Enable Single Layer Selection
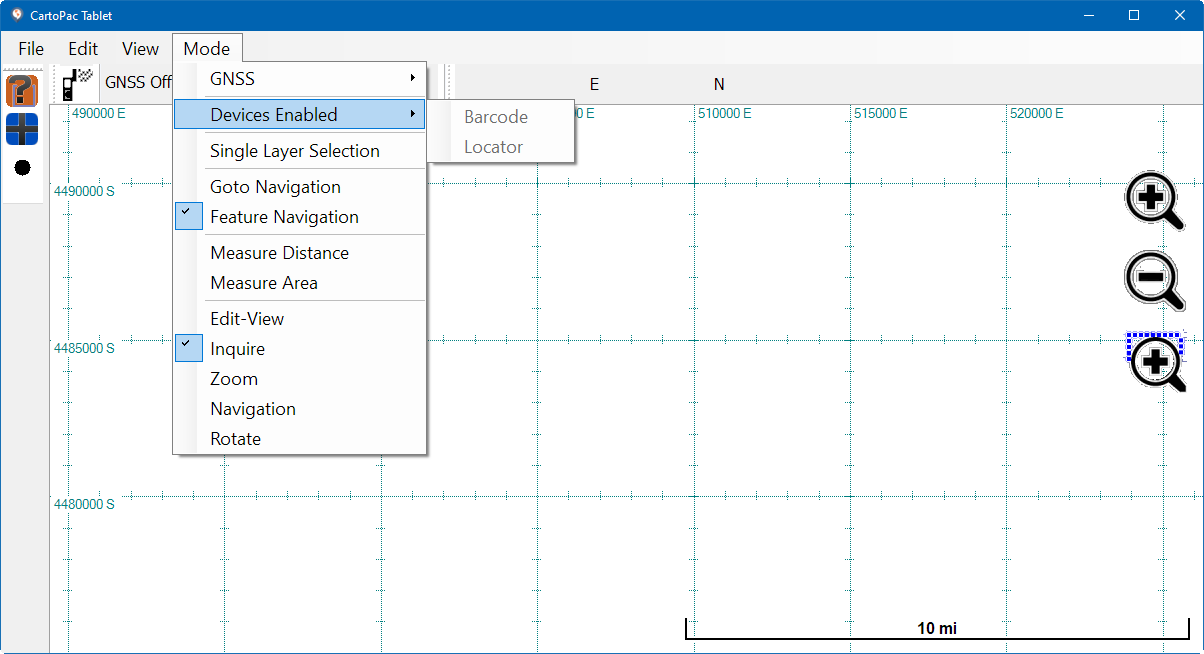The height and width of the screenshot is (654, 1204). click(x=294, y=151)
